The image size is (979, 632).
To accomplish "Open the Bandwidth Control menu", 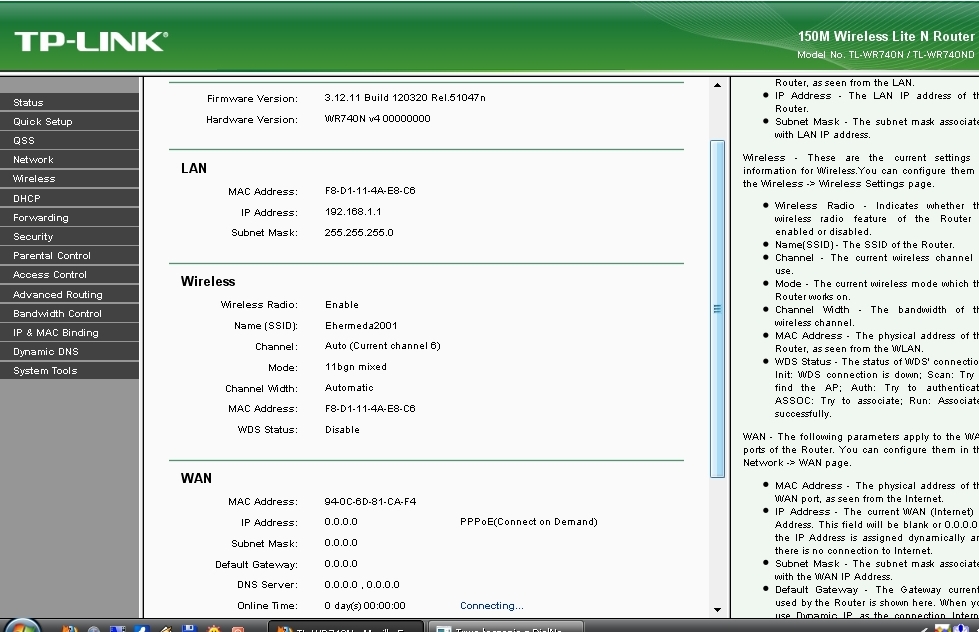I will pos(69,314).
